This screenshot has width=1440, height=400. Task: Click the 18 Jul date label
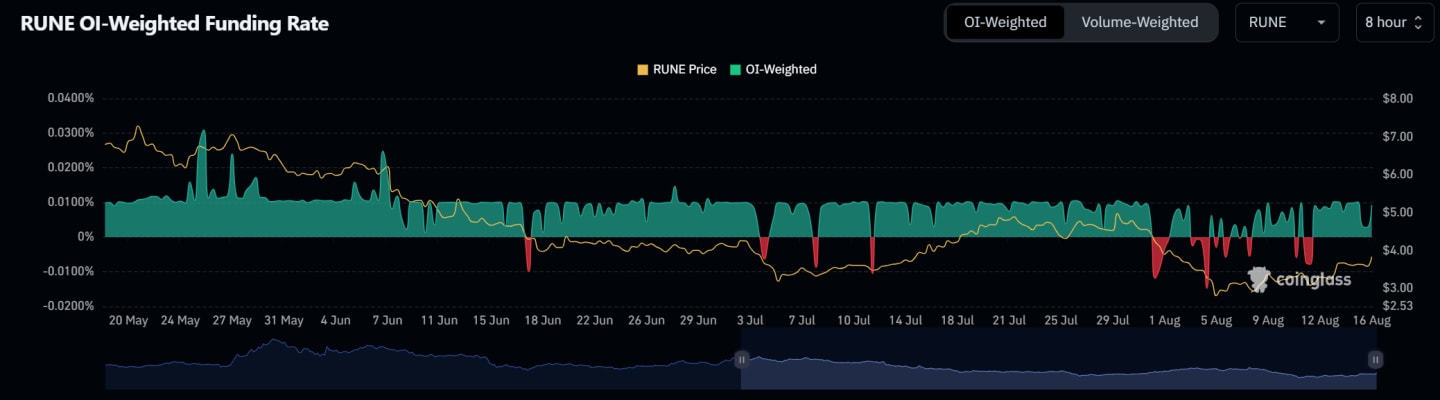click(958, 321)
